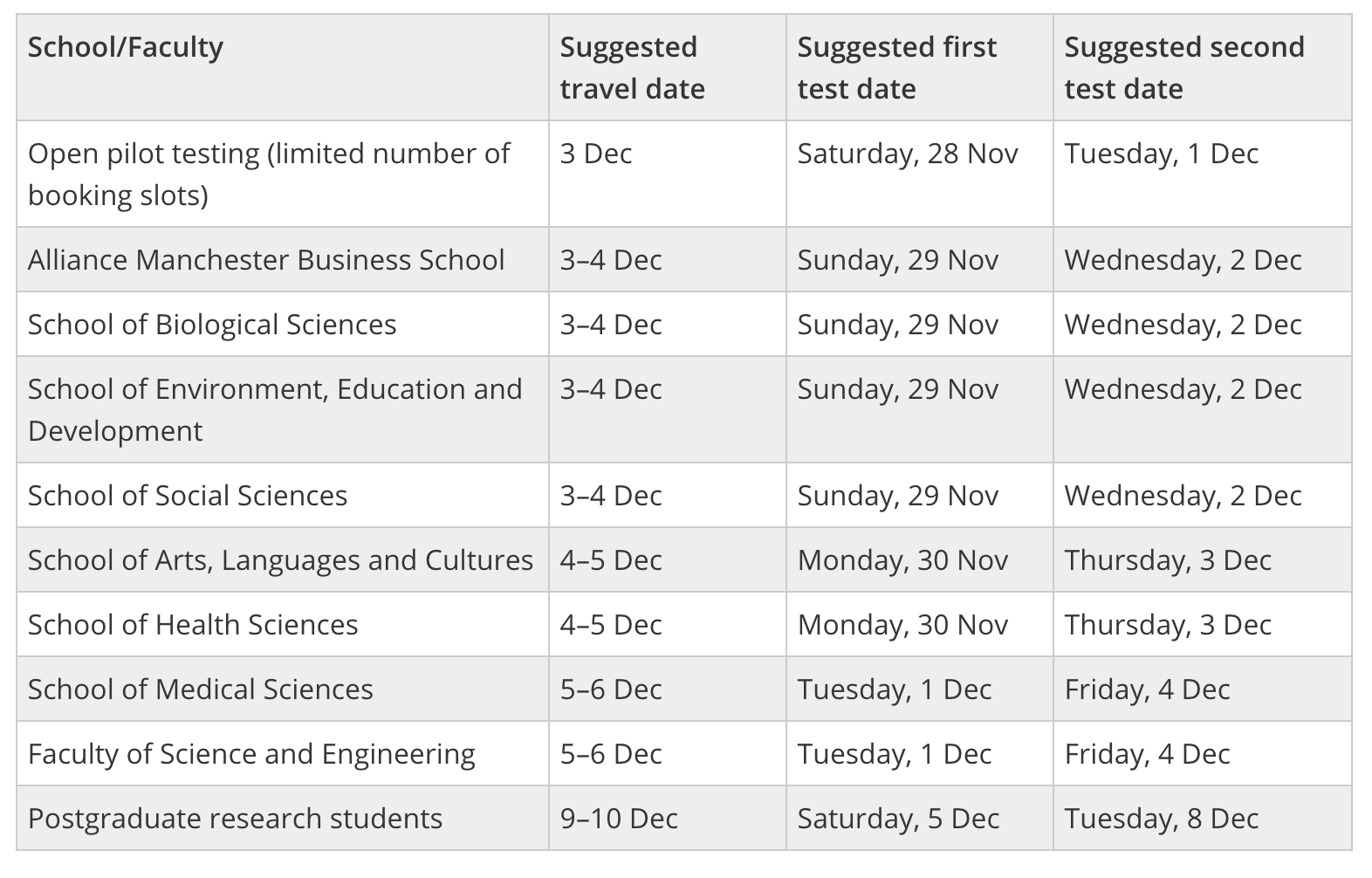Click the Postgraduate research students cell

tap(235, 819)
